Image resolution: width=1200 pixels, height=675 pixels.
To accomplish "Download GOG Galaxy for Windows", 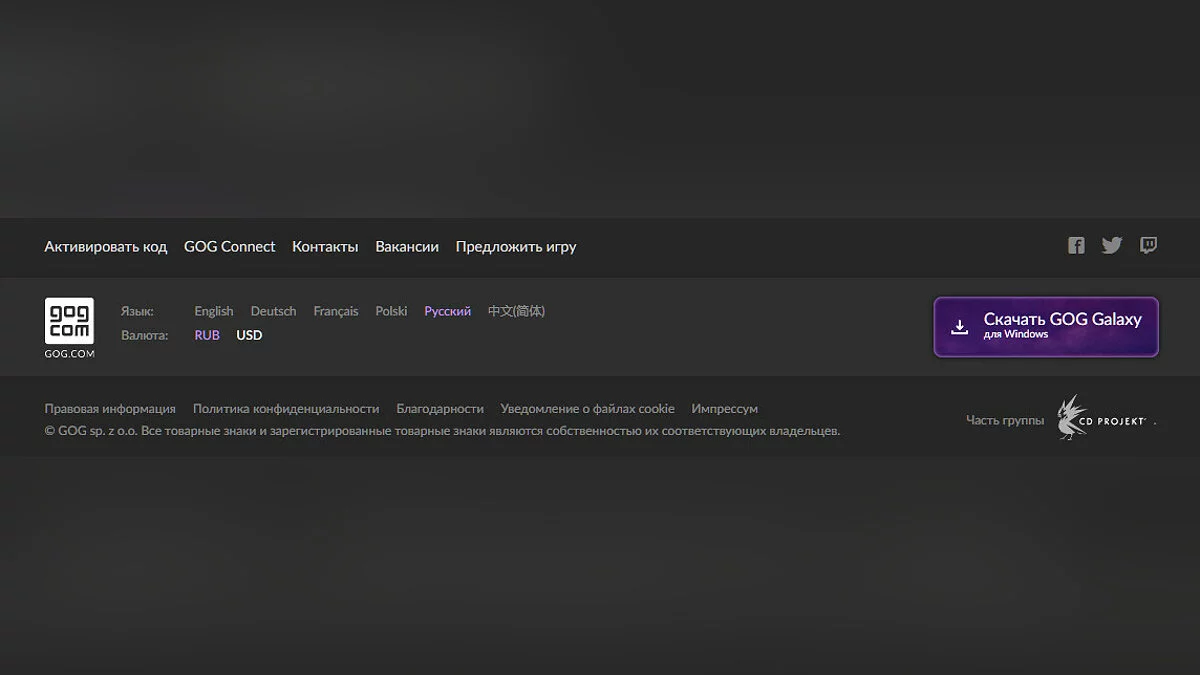I will [x=1061, y=326].
